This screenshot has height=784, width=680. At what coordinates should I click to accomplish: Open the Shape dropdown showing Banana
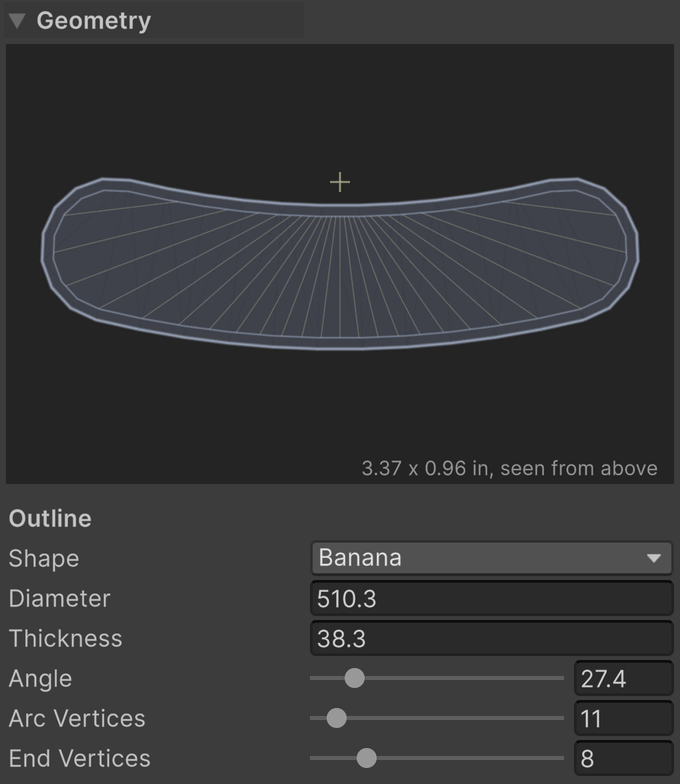[492, 558]
